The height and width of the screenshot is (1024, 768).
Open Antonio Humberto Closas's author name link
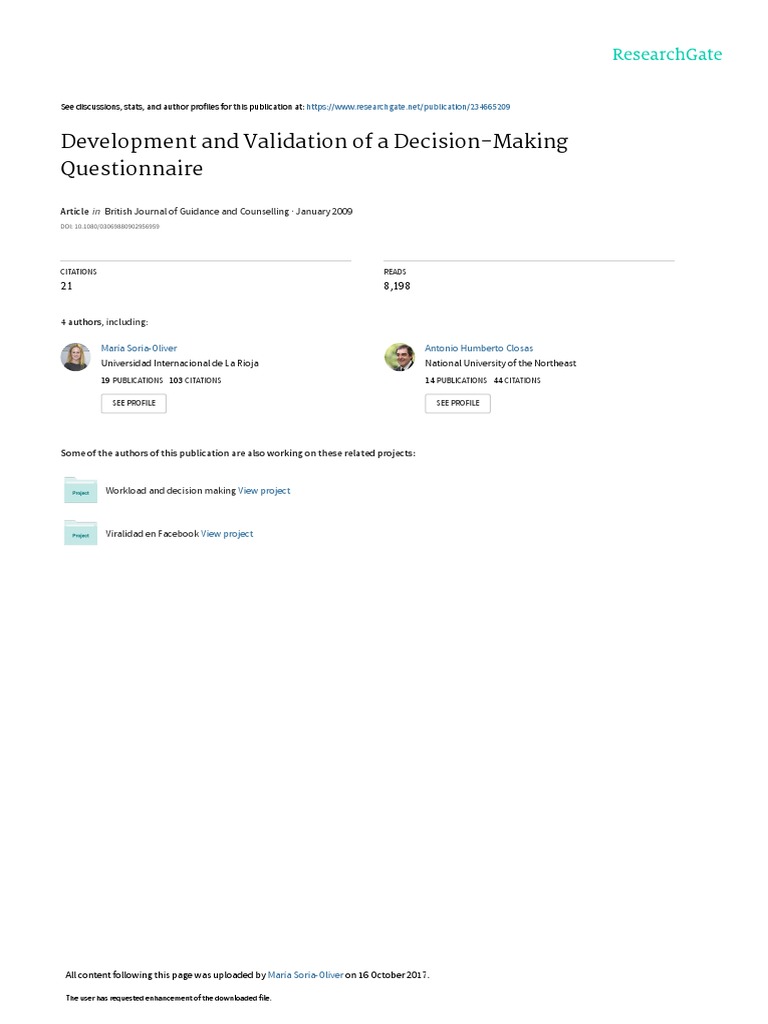point(479,348)
